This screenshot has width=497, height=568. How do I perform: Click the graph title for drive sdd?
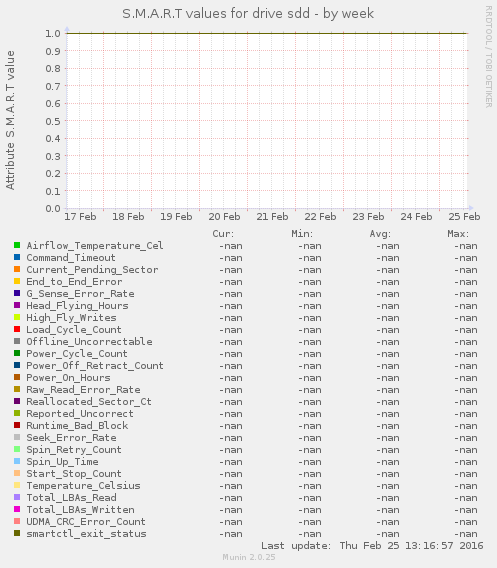coord(248,14)
